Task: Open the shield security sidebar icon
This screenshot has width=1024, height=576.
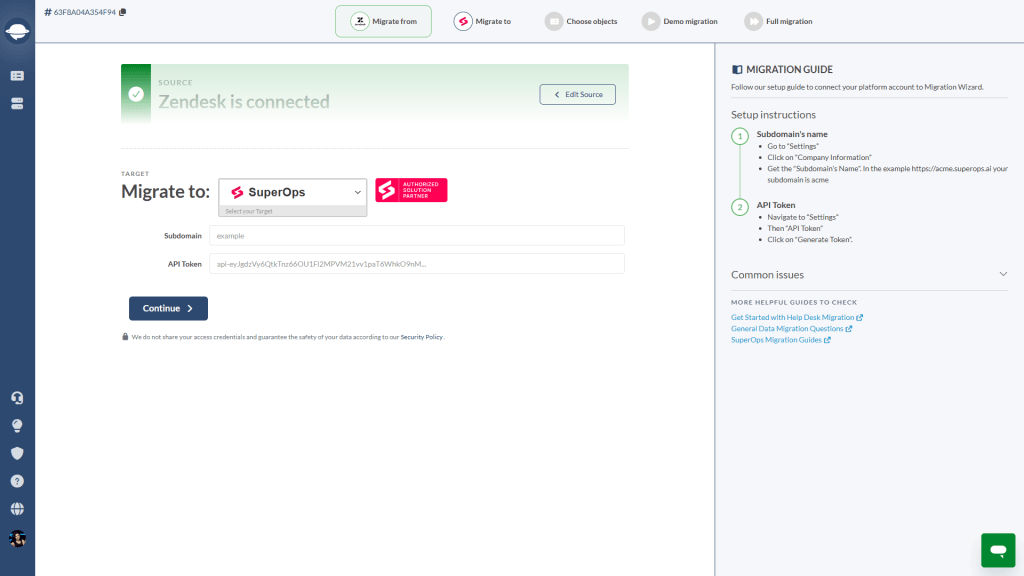Action: click(x=17, y=453)
